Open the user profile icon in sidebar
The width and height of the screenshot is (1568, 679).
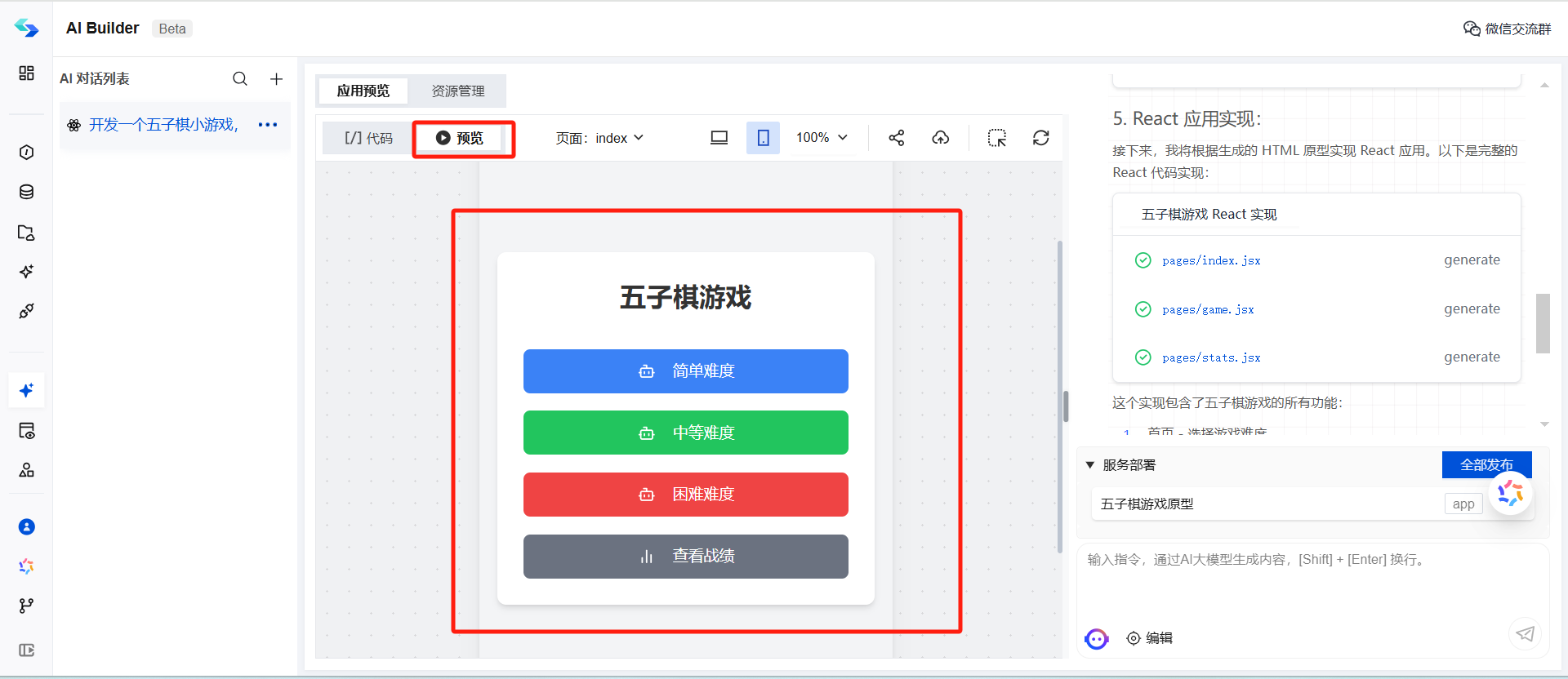pos(26,526)
